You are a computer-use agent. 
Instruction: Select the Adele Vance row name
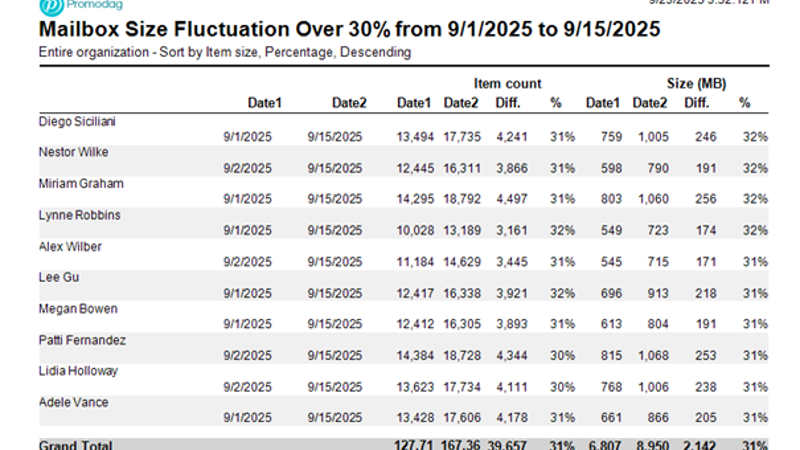(72, 401)
